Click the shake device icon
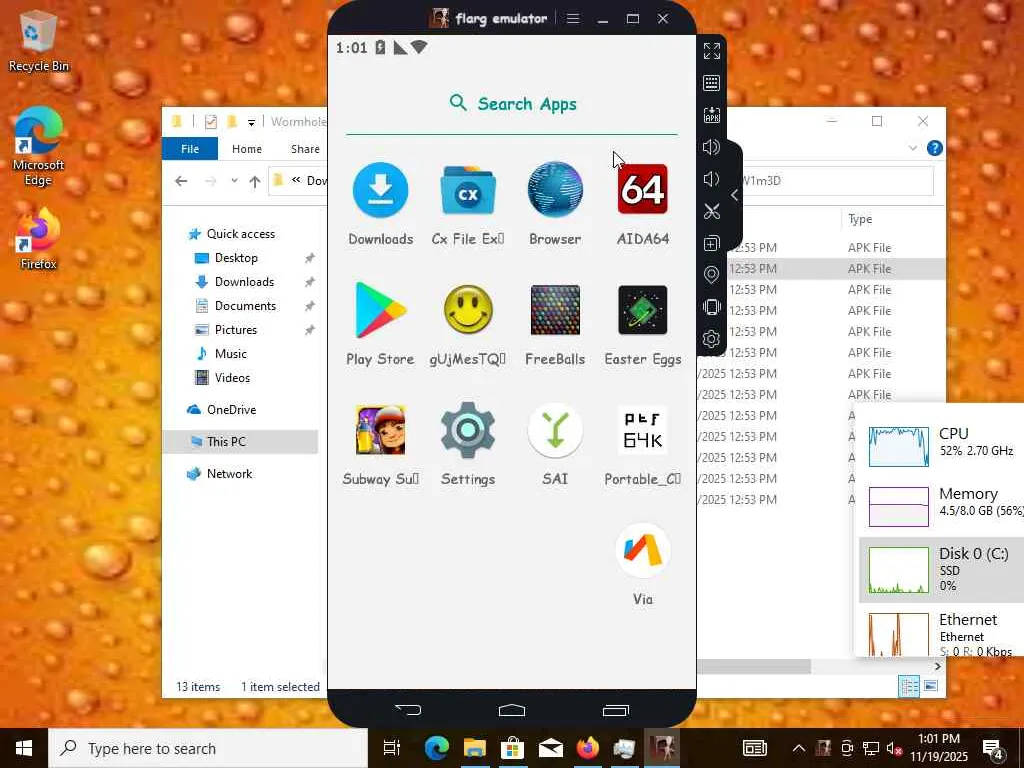This screenshot has height=768, width=1024. pyautogui.click(x=712, y=307)
